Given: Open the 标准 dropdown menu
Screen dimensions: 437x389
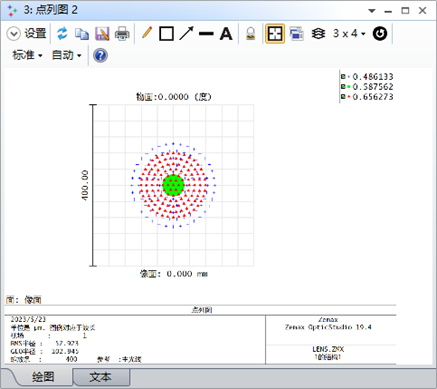Looking at the screenshot, I should [x=27, y=55].
